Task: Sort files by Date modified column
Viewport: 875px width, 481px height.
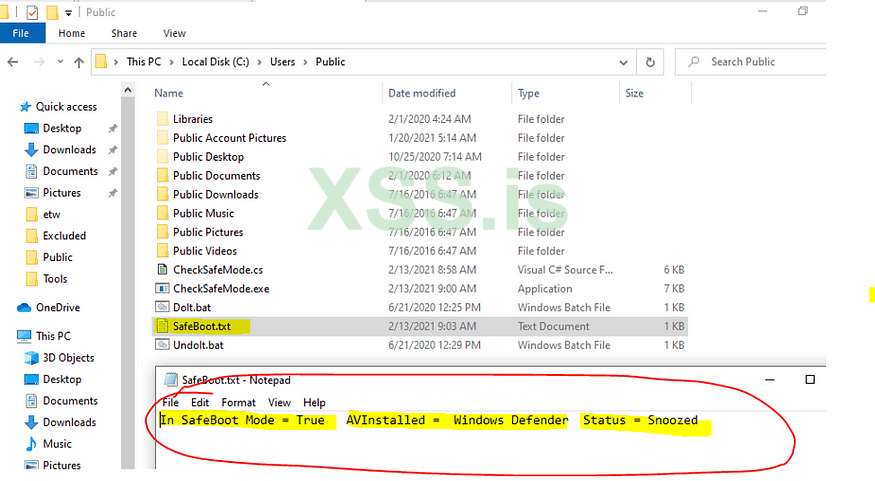Action: (422, 93)
